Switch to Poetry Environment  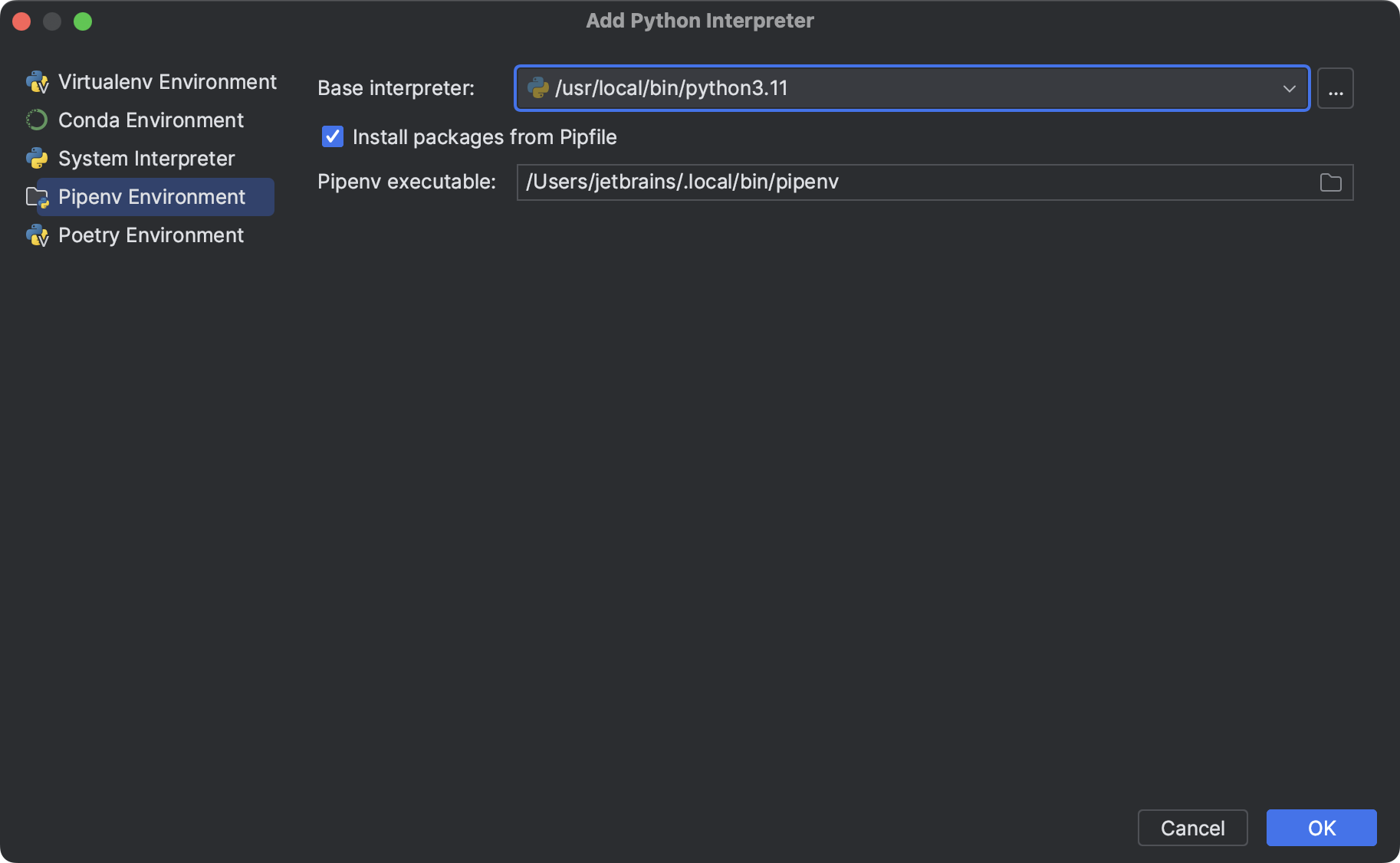(150, 235)
